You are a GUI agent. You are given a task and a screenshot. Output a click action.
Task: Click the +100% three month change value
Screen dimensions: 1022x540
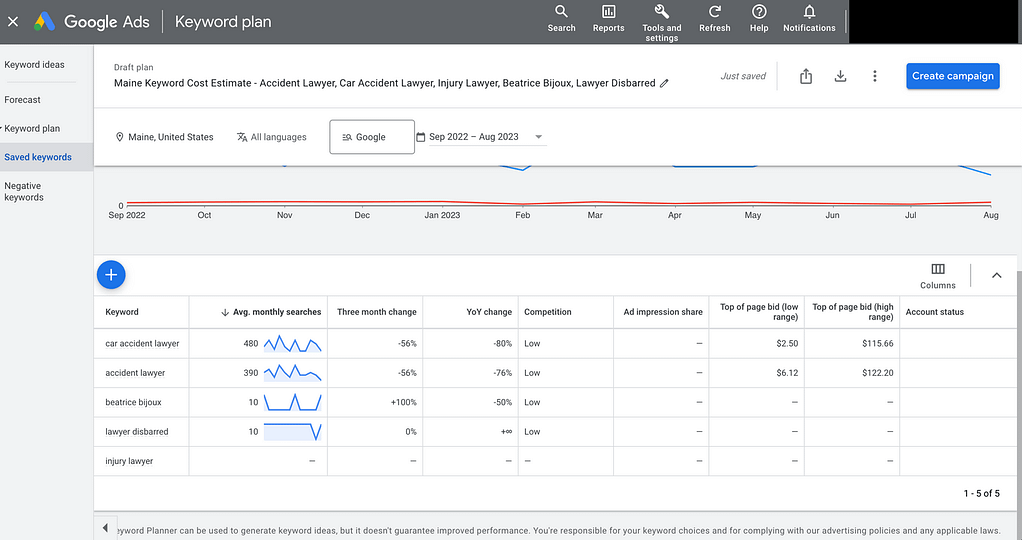pos(403,402)
